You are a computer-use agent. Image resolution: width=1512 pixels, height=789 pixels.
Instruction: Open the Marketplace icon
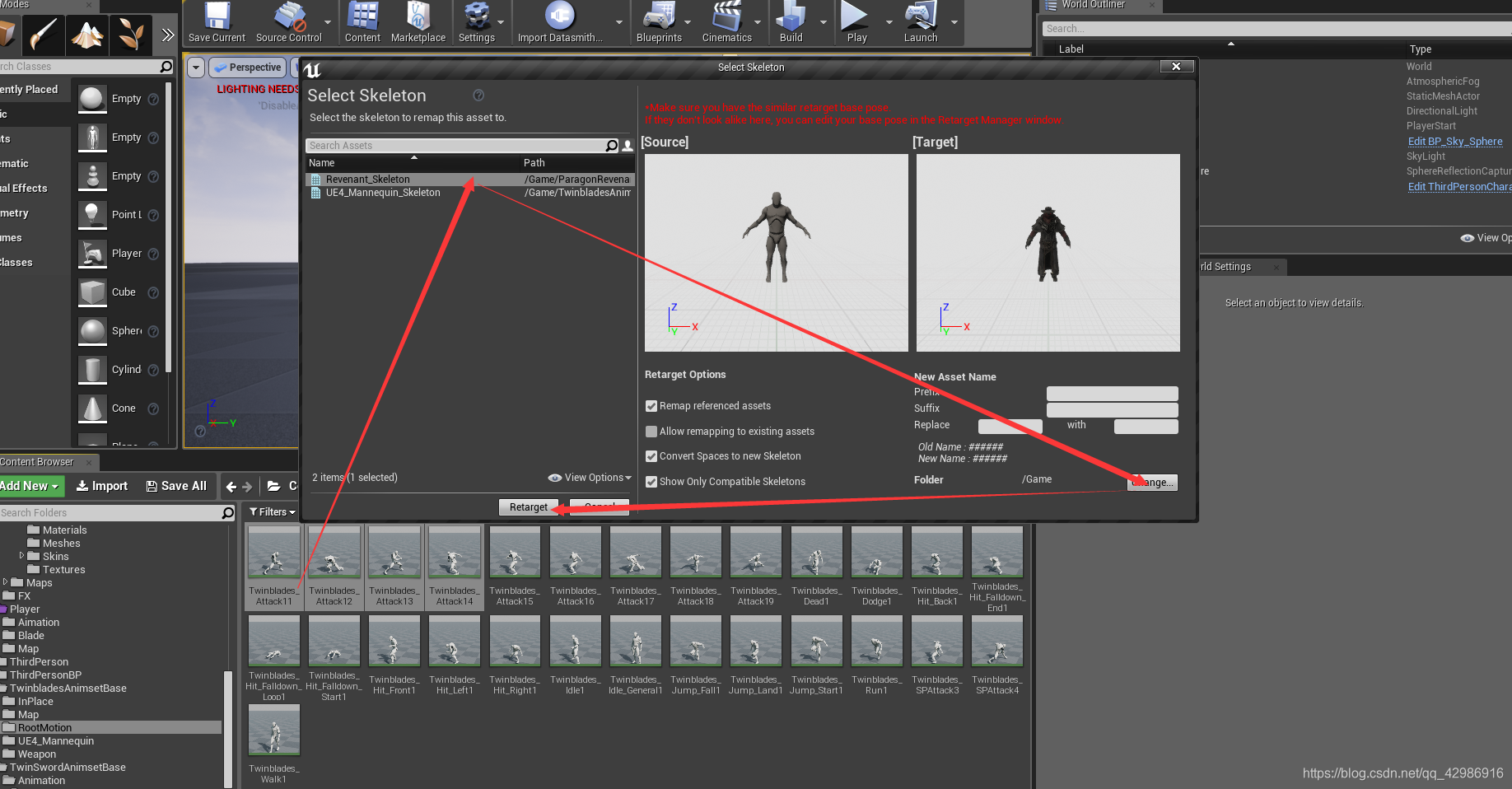418,22
